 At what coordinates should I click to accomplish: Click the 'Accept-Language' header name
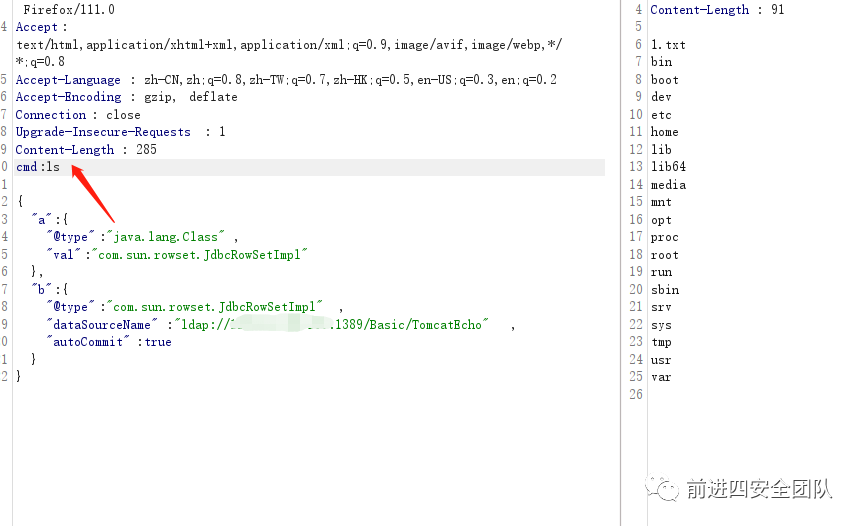pyautogui.click(x=68, y=80)
